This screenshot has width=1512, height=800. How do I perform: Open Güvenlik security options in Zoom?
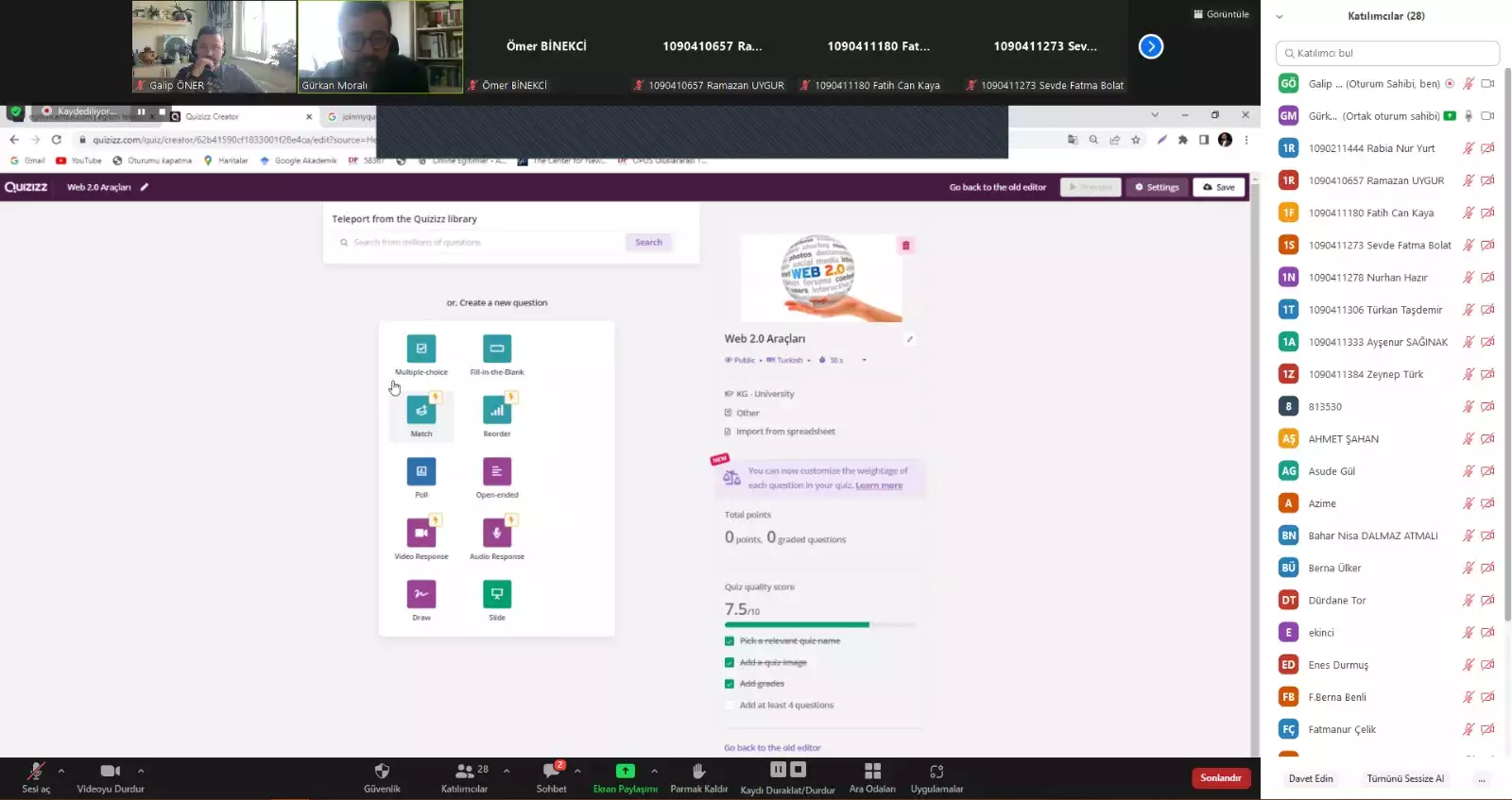click(x=382, y=778)
